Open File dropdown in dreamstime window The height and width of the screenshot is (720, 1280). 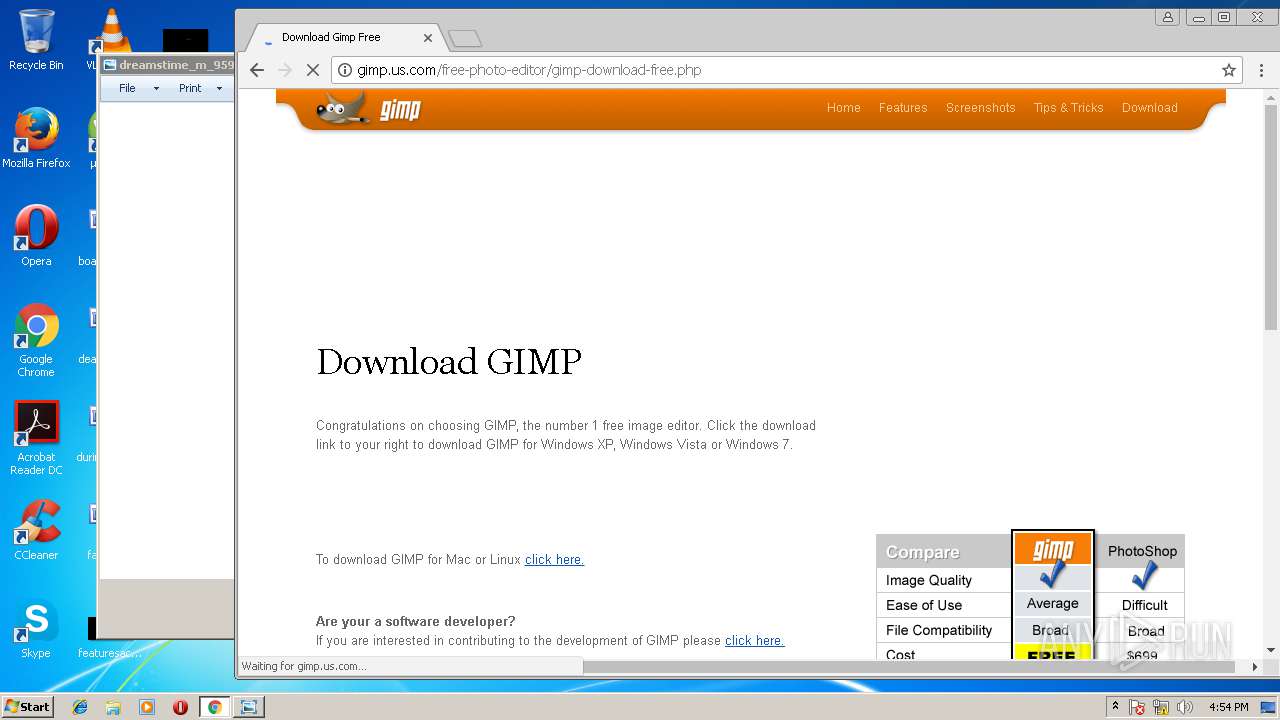138,88
